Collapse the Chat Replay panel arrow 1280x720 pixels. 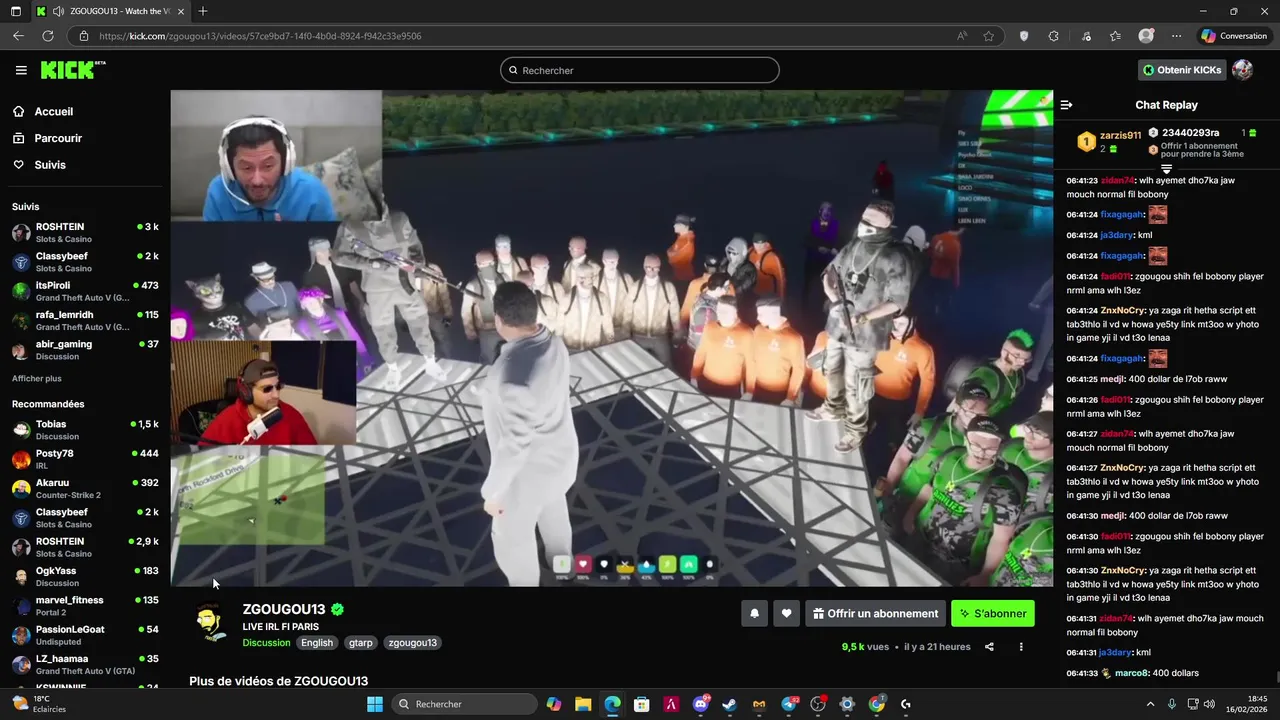point(1066,105)
